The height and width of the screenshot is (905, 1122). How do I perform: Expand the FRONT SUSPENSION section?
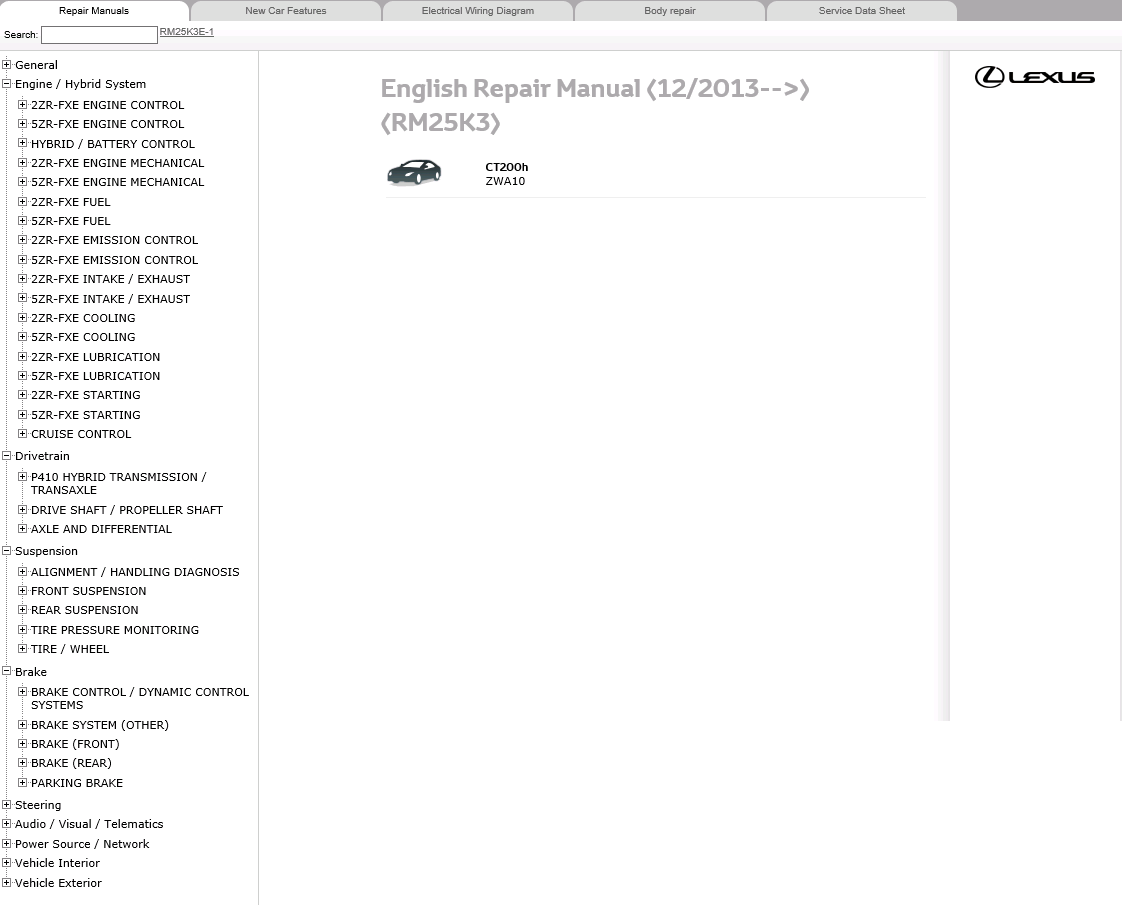(22, 591)
